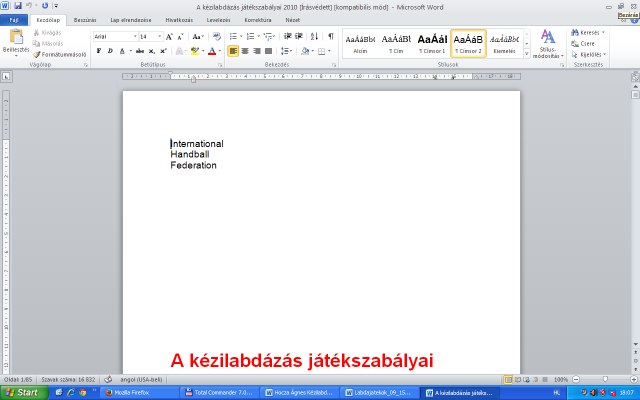Shrink font size with smaller A icon
The width and height of the screenshot is (640, 400).
[180, 37]
